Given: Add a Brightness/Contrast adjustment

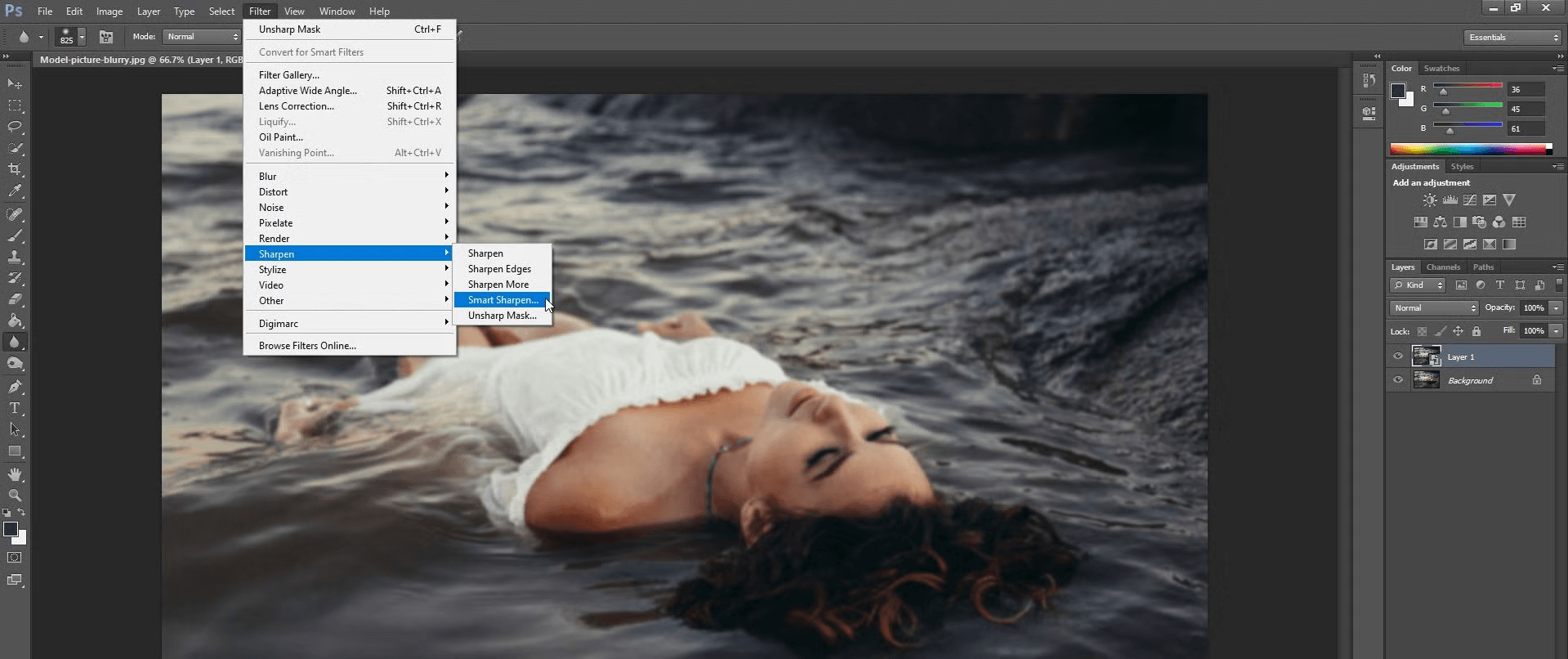Looking at the screenshot, I should tap(1429, 200).
